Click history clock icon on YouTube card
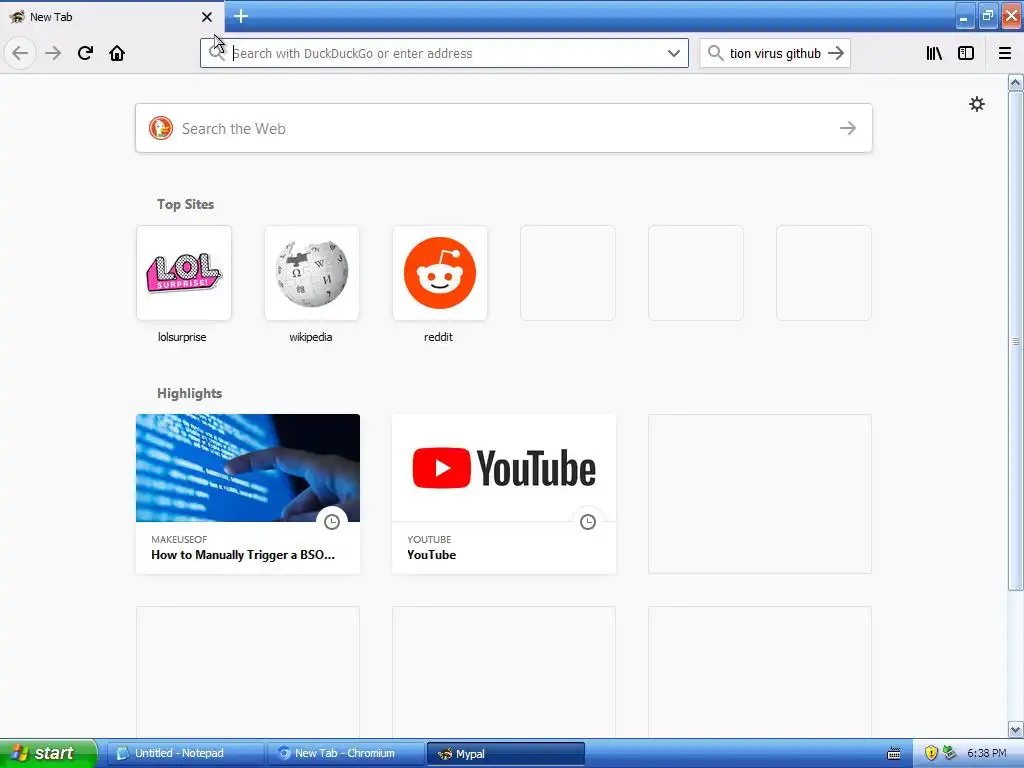The width and height of the screenshot is (1024, 768). [x=588, y=521]
